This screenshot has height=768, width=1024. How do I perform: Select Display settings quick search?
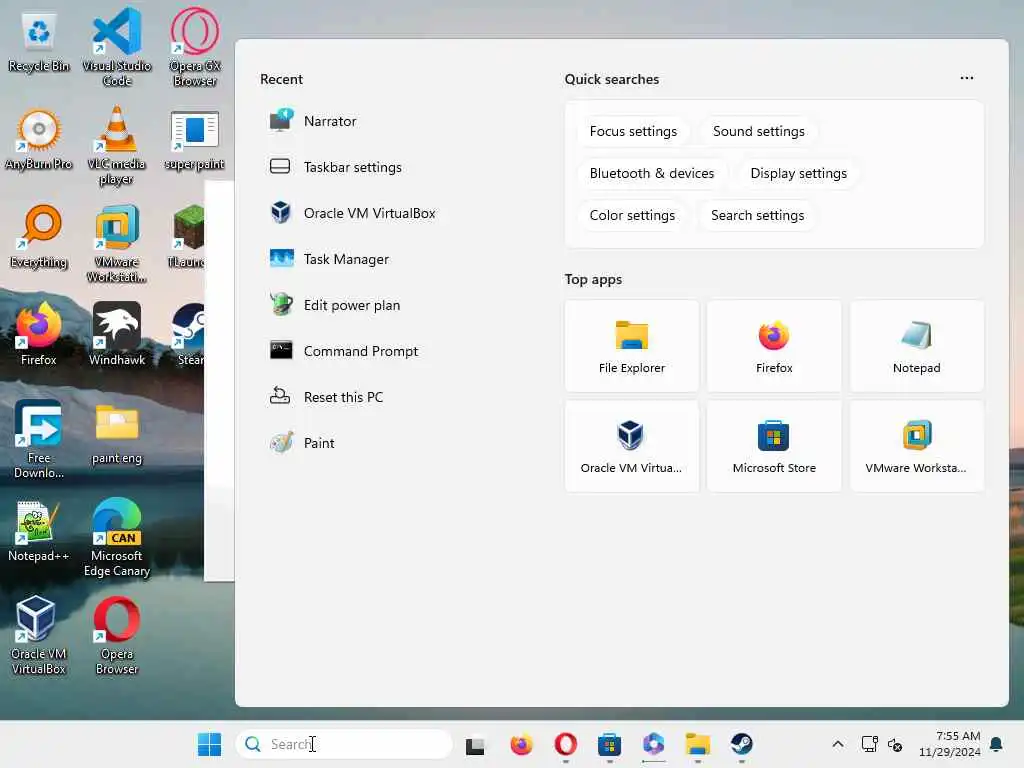click(x=798, y=173)
